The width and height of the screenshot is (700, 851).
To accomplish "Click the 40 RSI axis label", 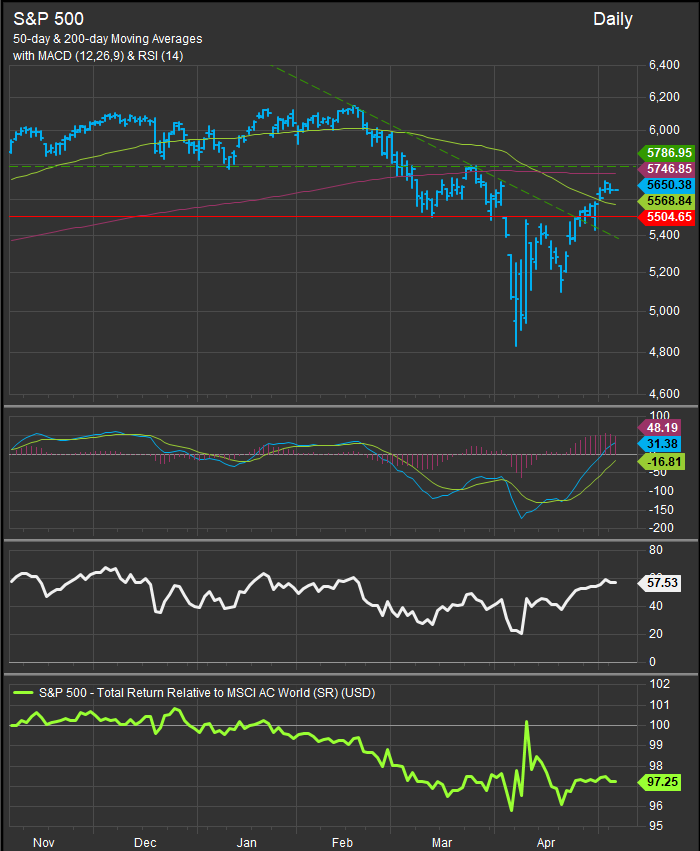I will click(x=656, y=606).
